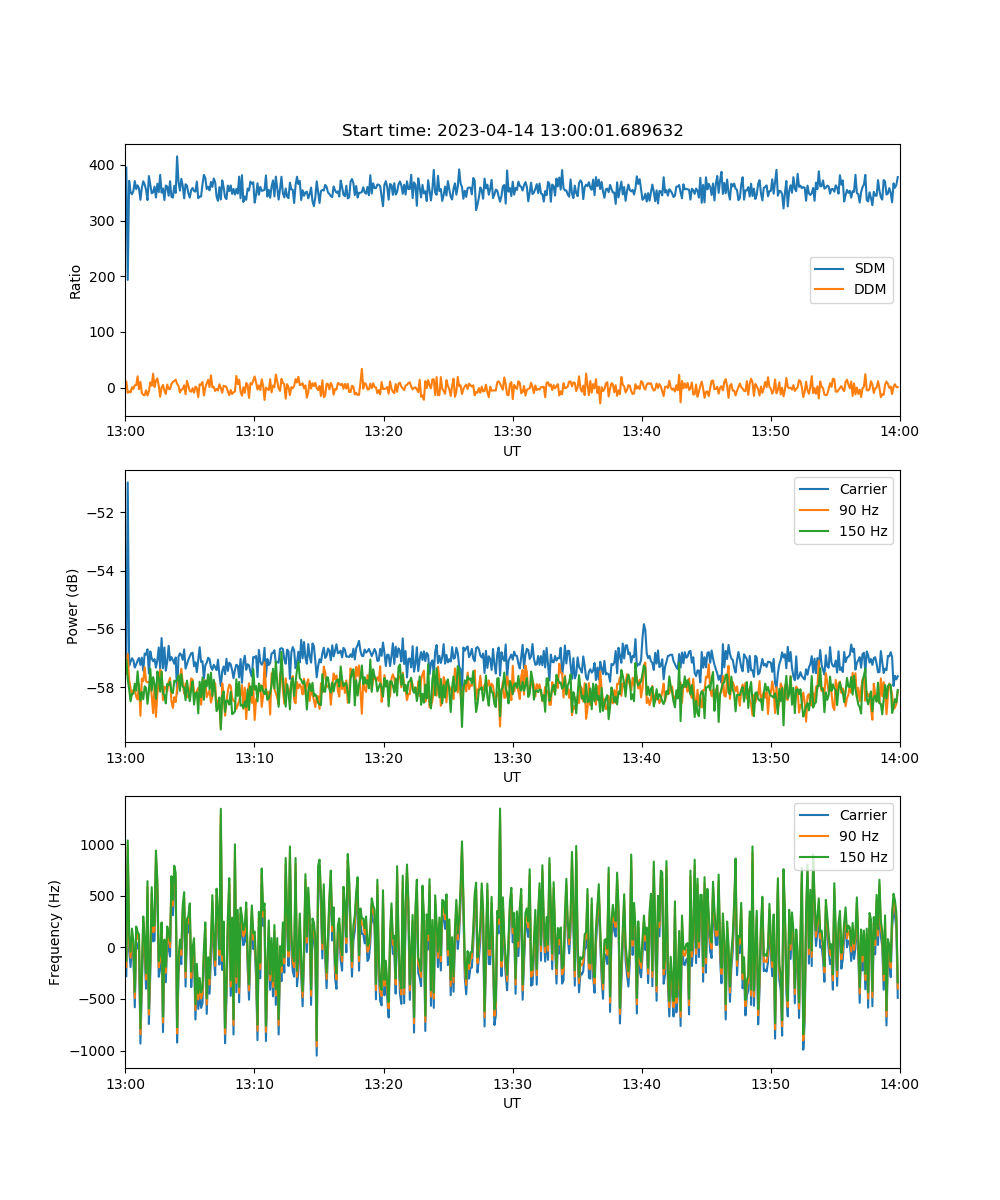Click the DDM label in the Ratio legend
The height and width of the screenshot is (1200, 1000).
click(x=870, y=290)
